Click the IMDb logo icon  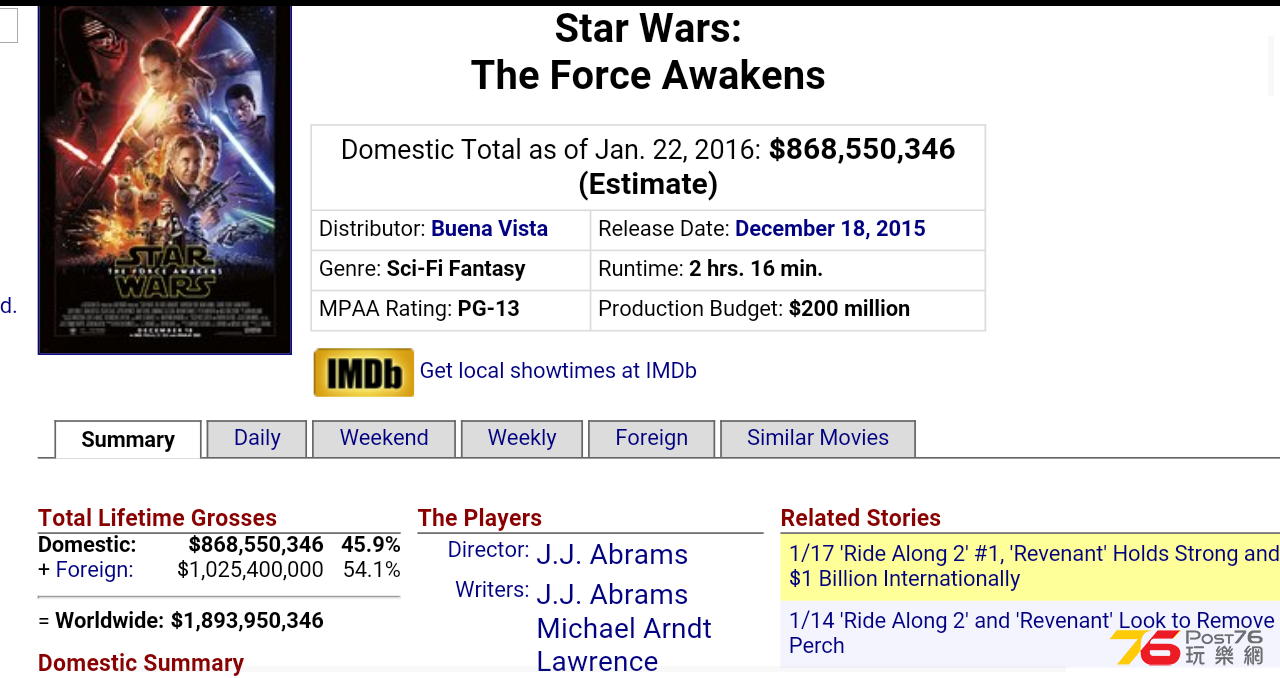364,373
